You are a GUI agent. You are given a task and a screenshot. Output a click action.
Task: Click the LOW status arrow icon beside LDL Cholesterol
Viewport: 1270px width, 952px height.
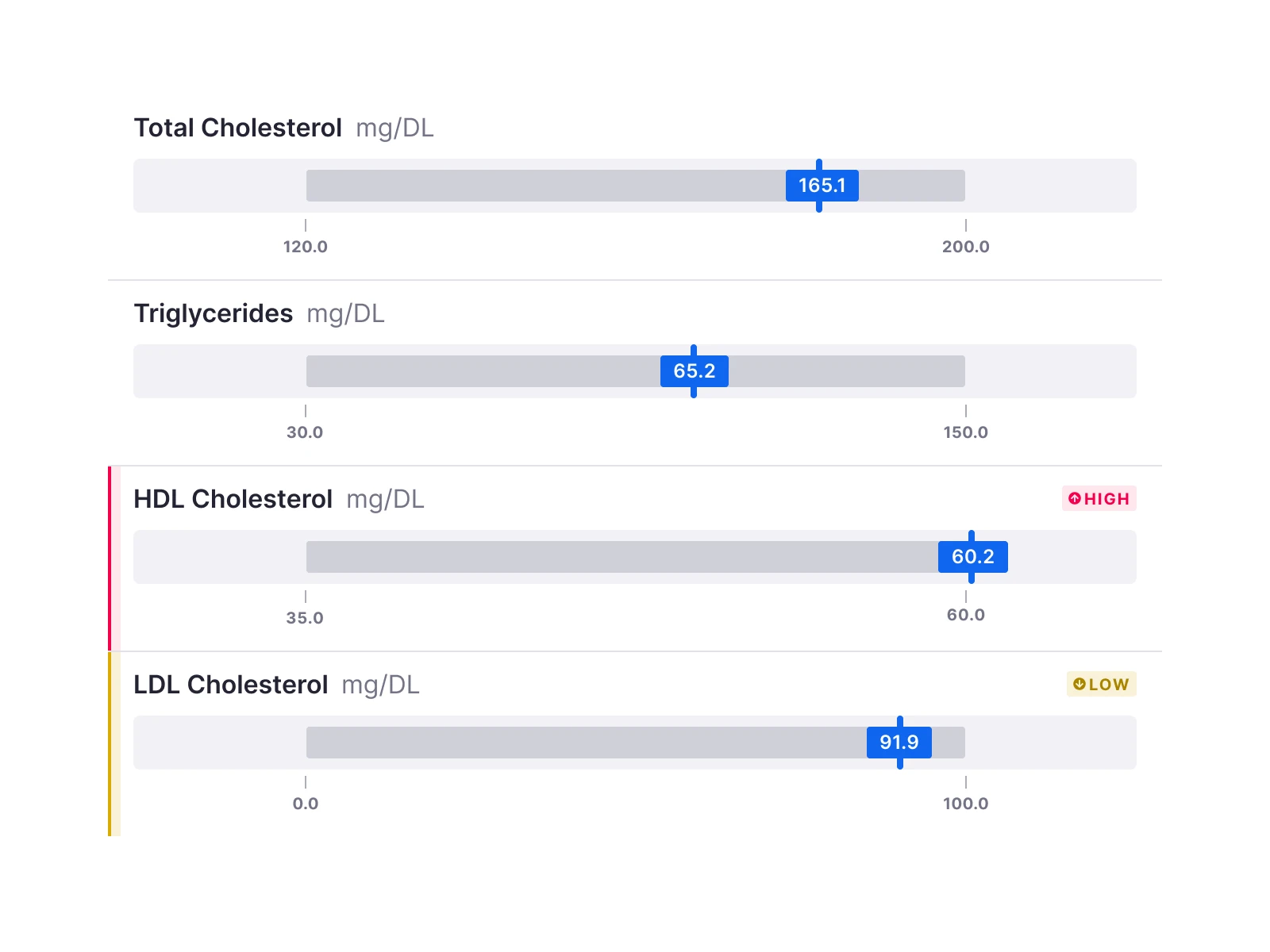pyautogui.click(x=1079, y=684)
